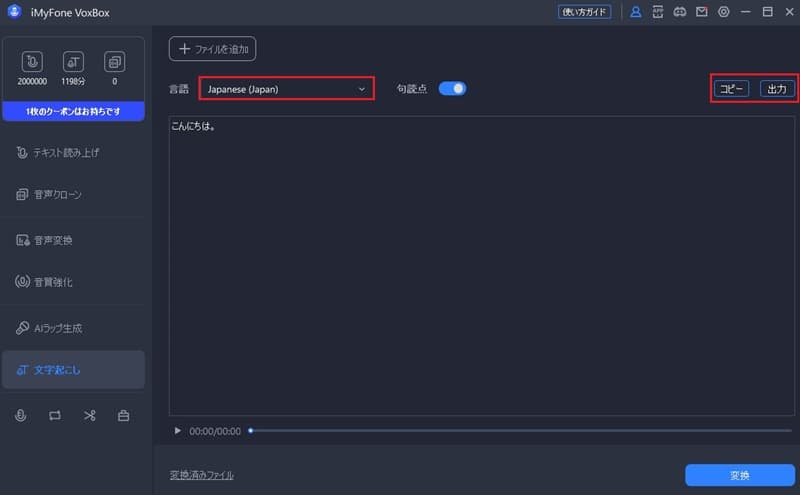800x495 pixels.
Task: Open 音声クローン in the sidebar
Action: click(x=73, y=194)
